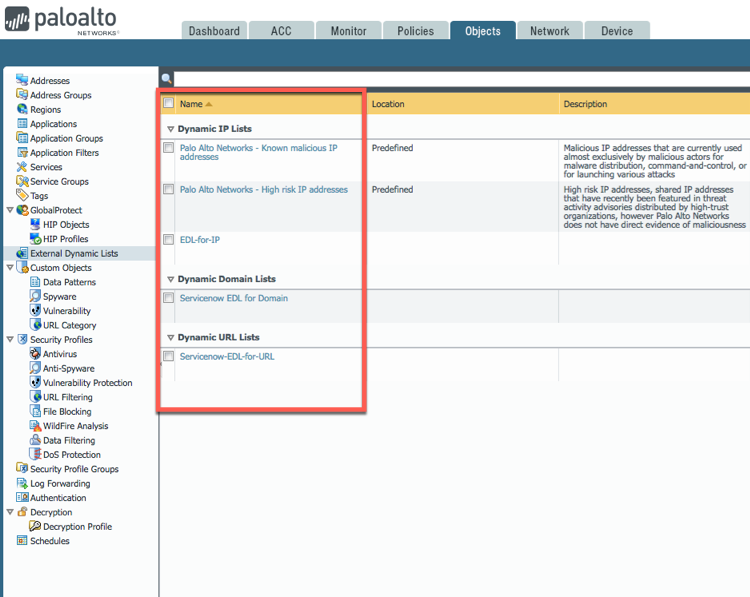Click the Services wrench icon
Viewport: 750px width, 597px height.
[22, 166]
